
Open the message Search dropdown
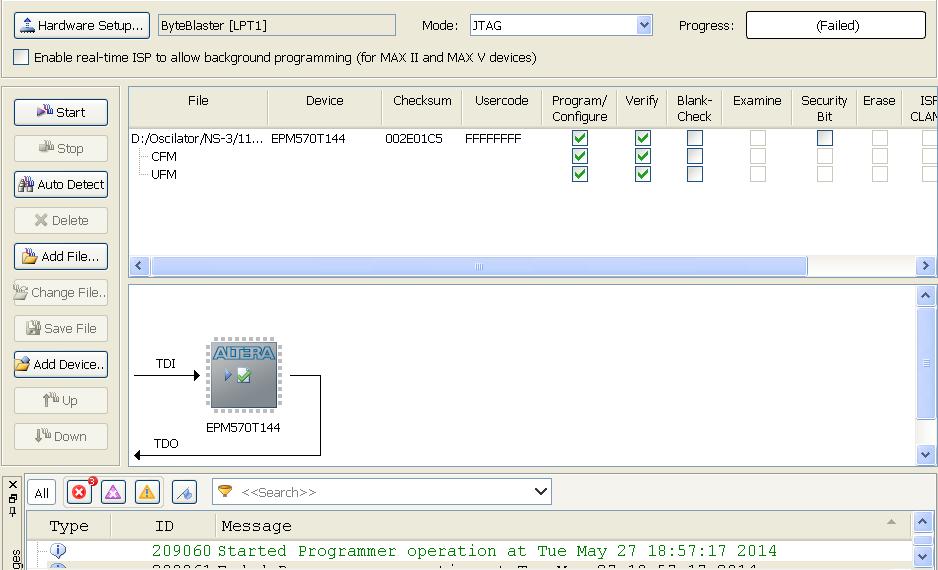541,492
